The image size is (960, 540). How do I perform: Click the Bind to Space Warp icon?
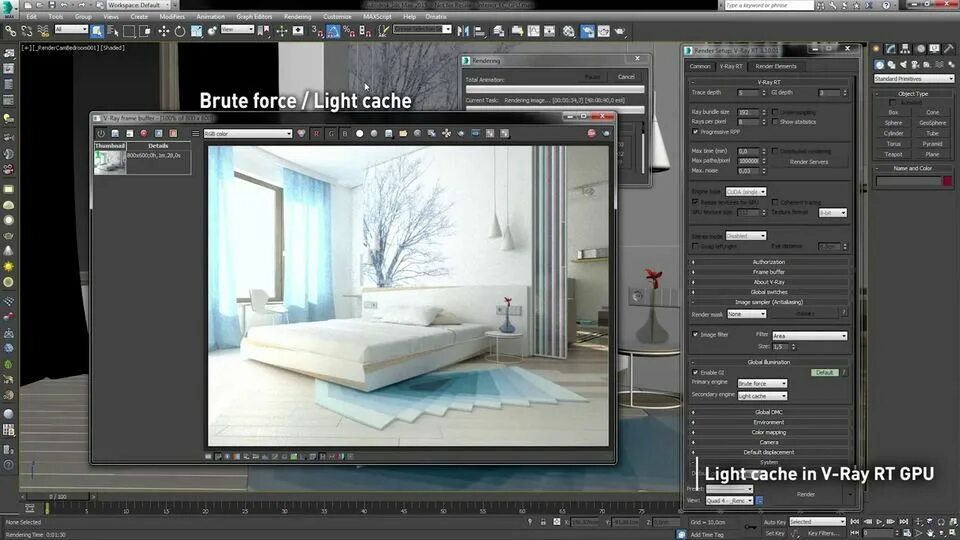[x=43, y=31]
